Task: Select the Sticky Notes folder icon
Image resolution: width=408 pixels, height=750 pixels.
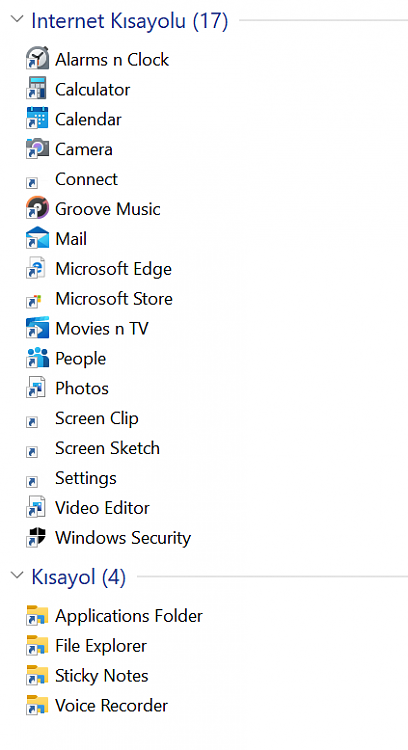Action: (37, 675)
